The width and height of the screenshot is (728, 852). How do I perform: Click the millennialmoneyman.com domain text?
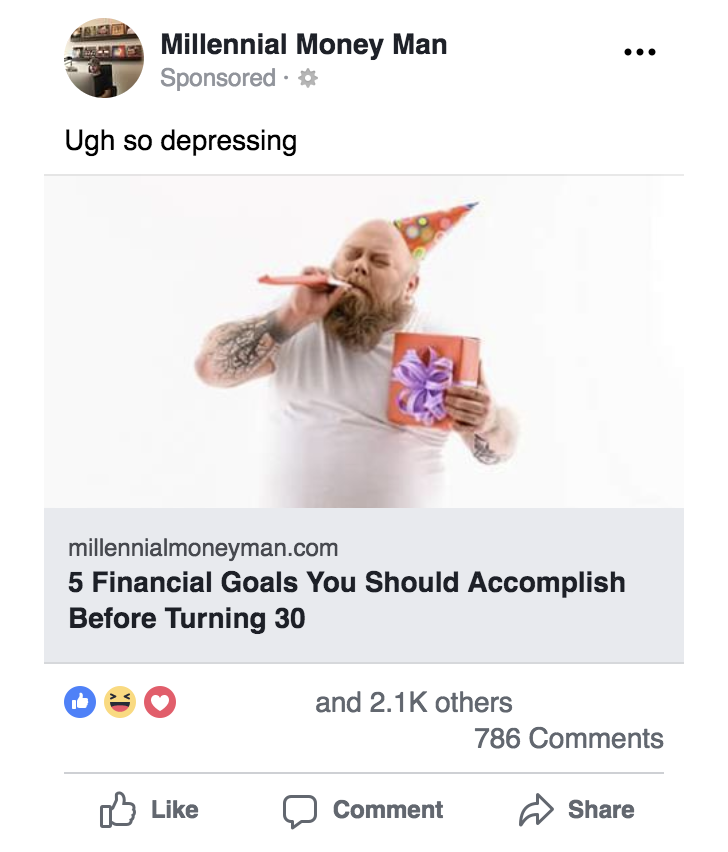click(203, 548)
